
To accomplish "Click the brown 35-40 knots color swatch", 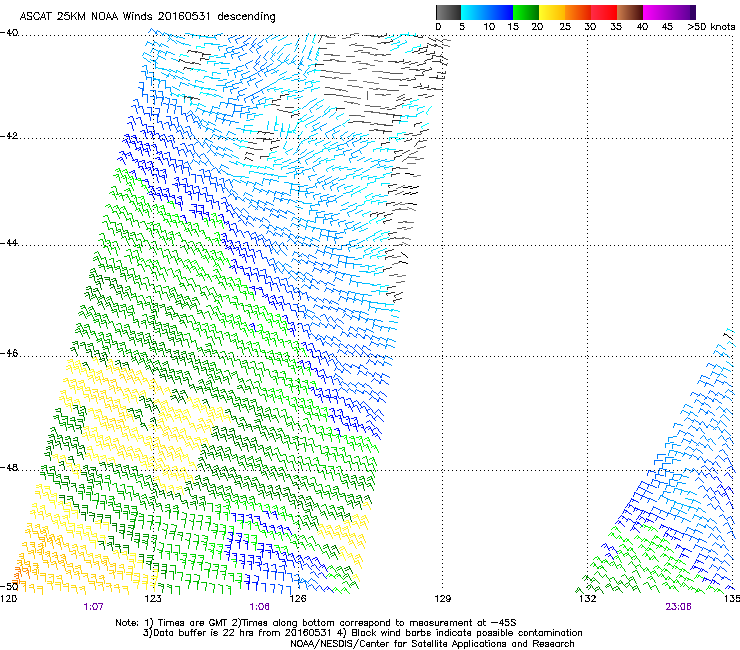I will tap(630, 12).
